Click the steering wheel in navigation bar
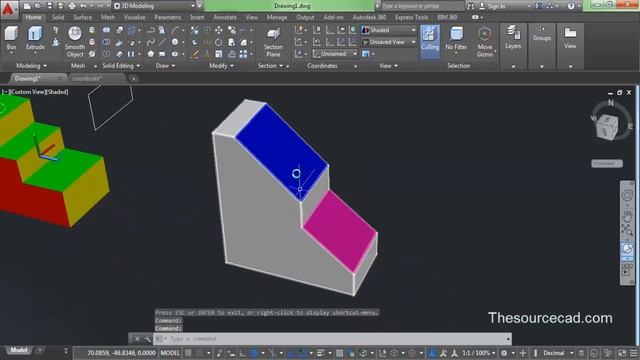Screen dimensions: 640x360 point(627,196)
